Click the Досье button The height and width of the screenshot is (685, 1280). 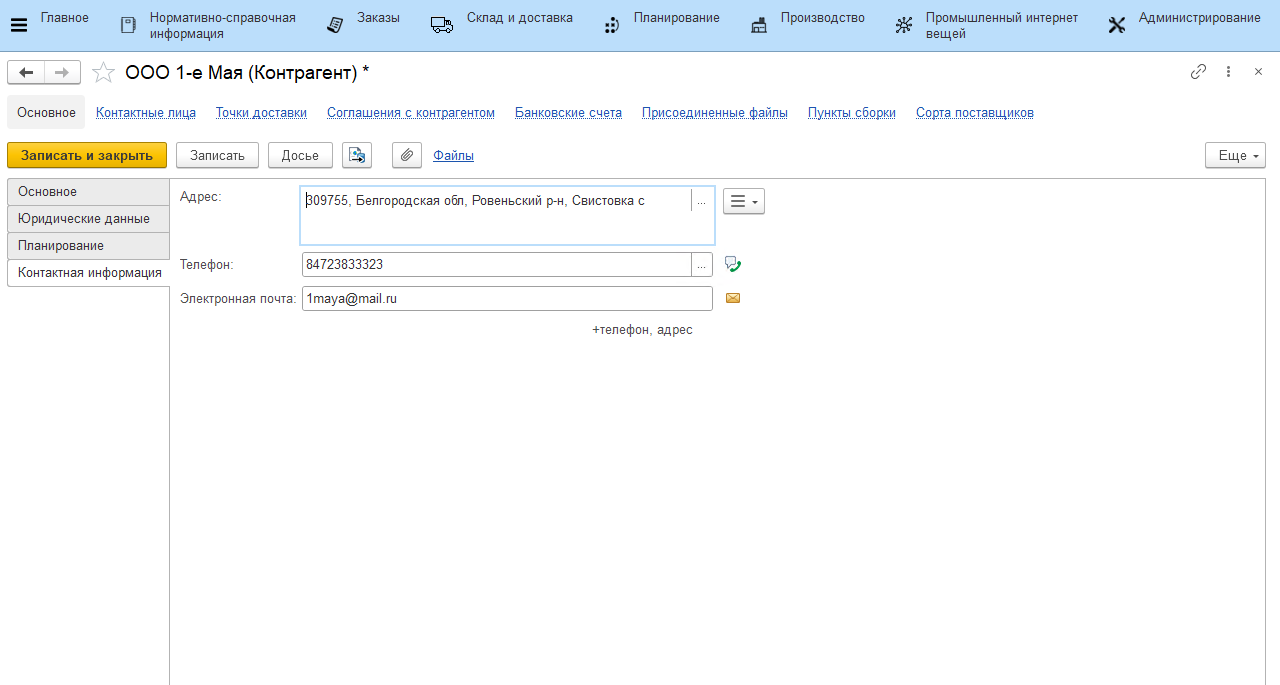(x=300, y=155)
